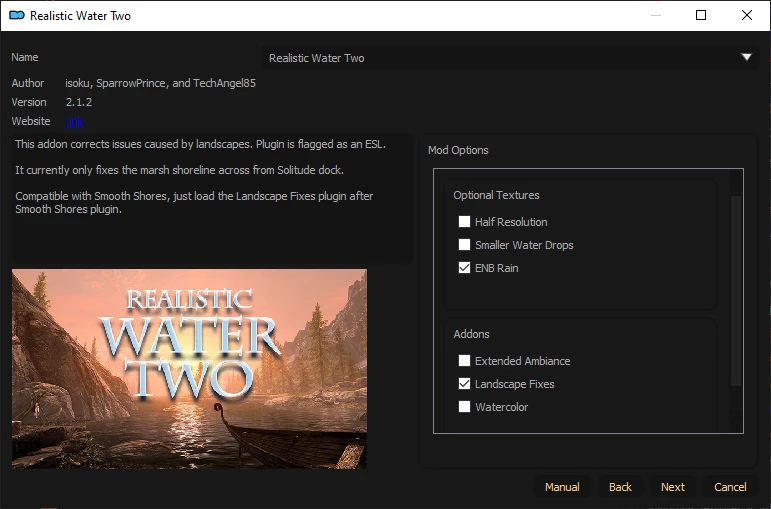The image size is (771, 509).
Task: Click the addon description text box
Action: pyautogui.click(x=211, y=198)
